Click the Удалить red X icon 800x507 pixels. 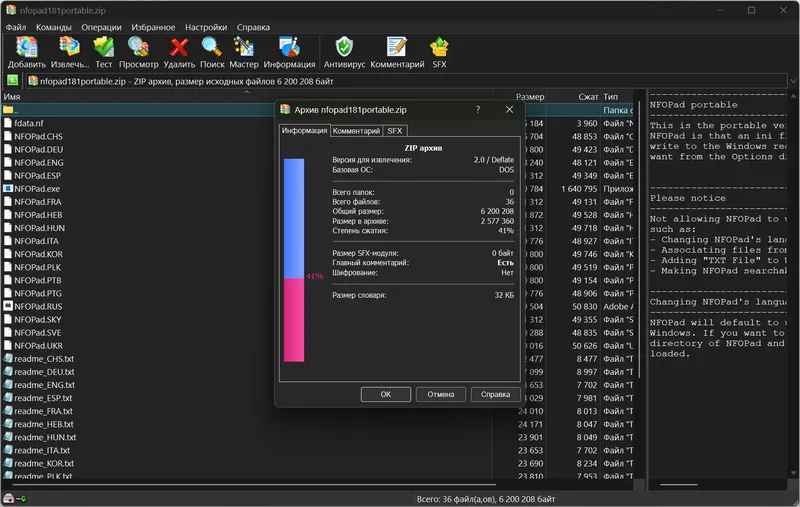(179, 47)
